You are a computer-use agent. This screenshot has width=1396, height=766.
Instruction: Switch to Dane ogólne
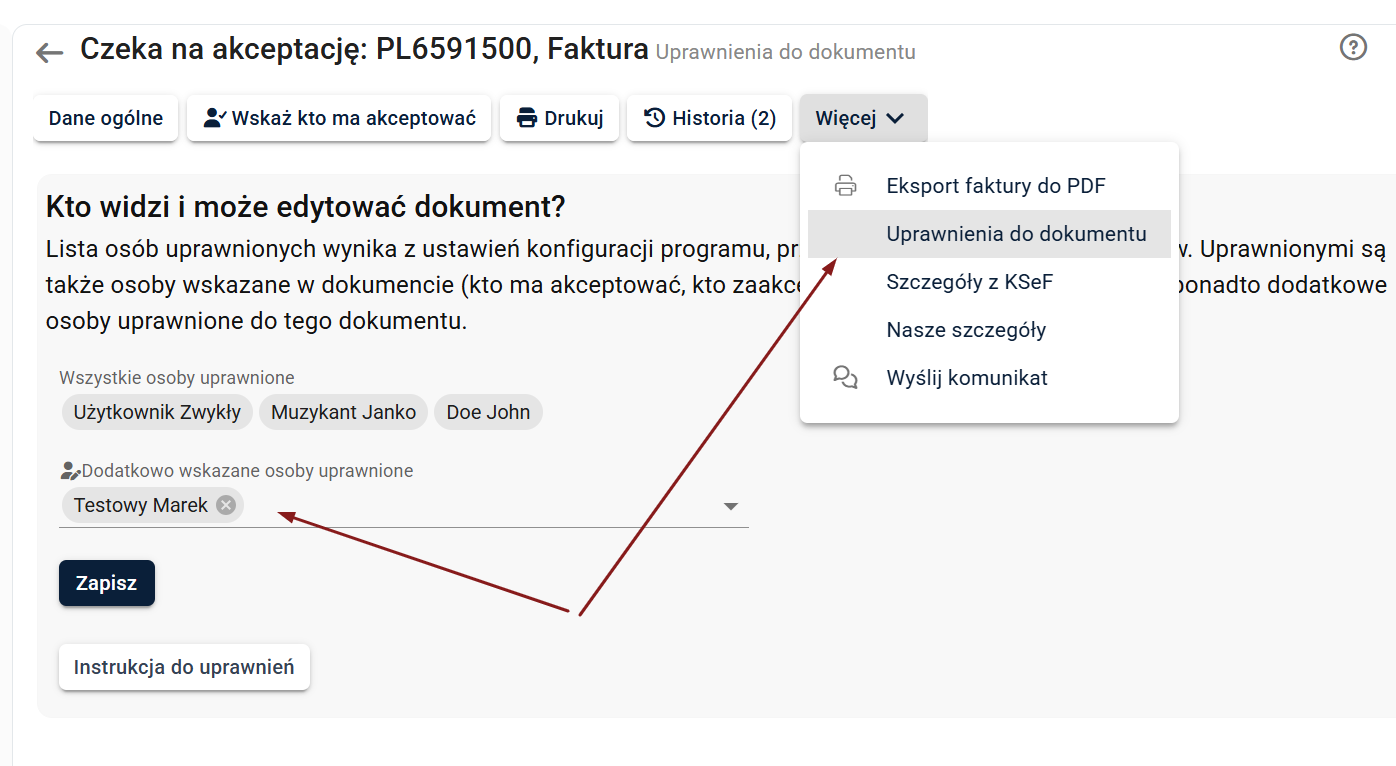[106, 118]
